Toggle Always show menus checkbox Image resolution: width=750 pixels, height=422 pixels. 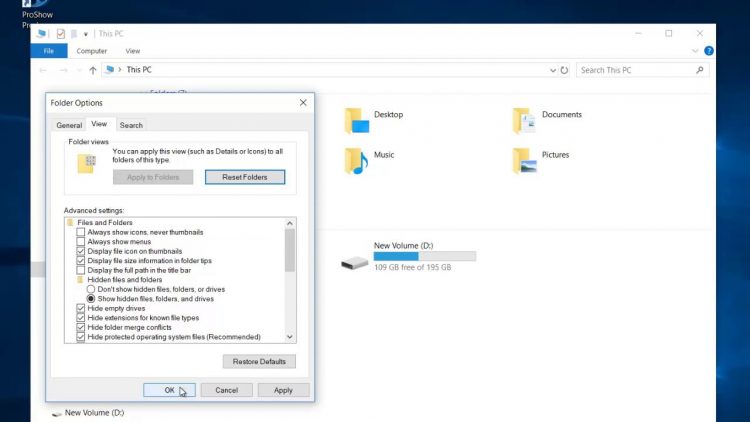[x=81, y=242]
